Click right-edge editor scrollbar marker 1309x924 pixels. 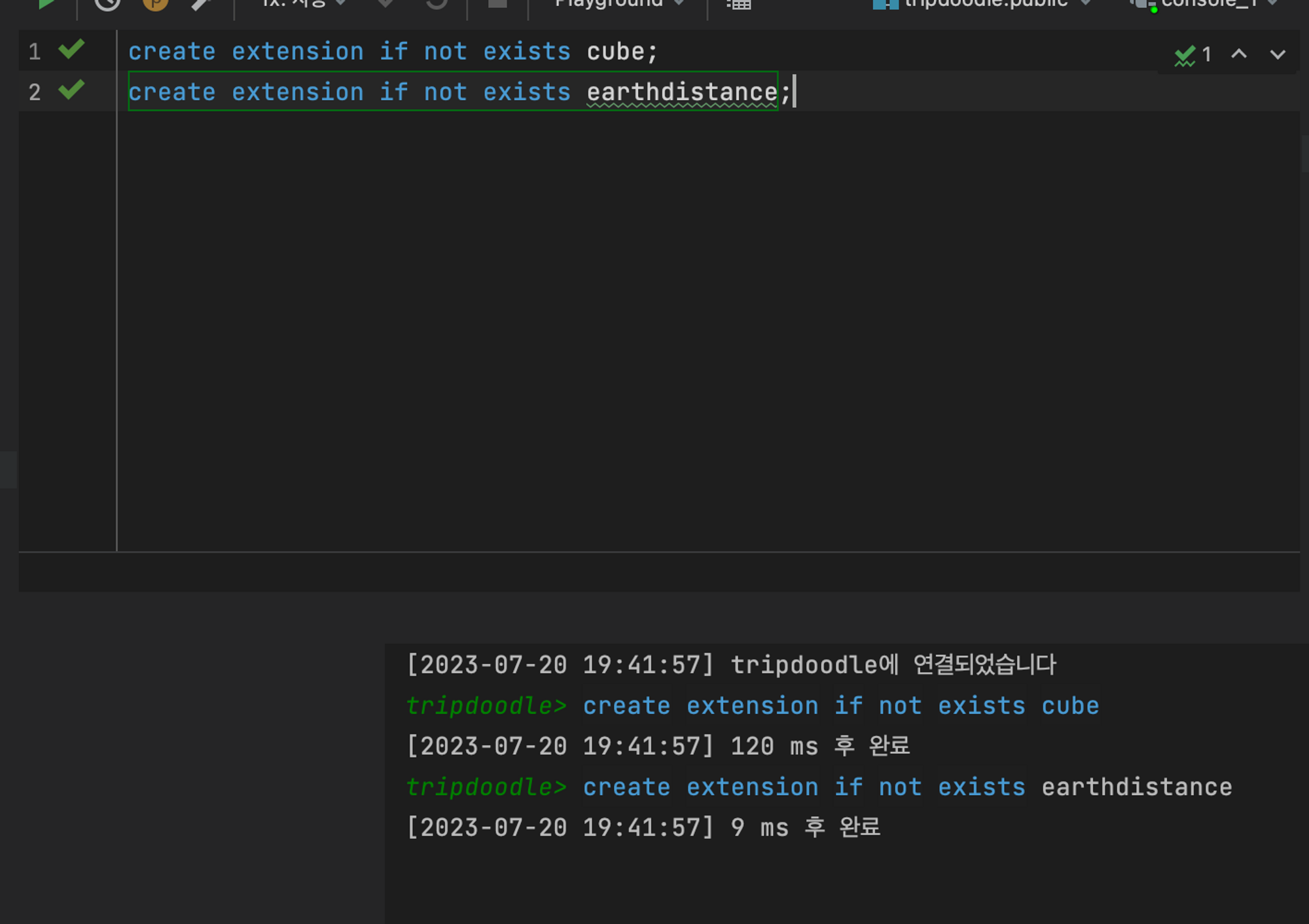coord(1304,154)
